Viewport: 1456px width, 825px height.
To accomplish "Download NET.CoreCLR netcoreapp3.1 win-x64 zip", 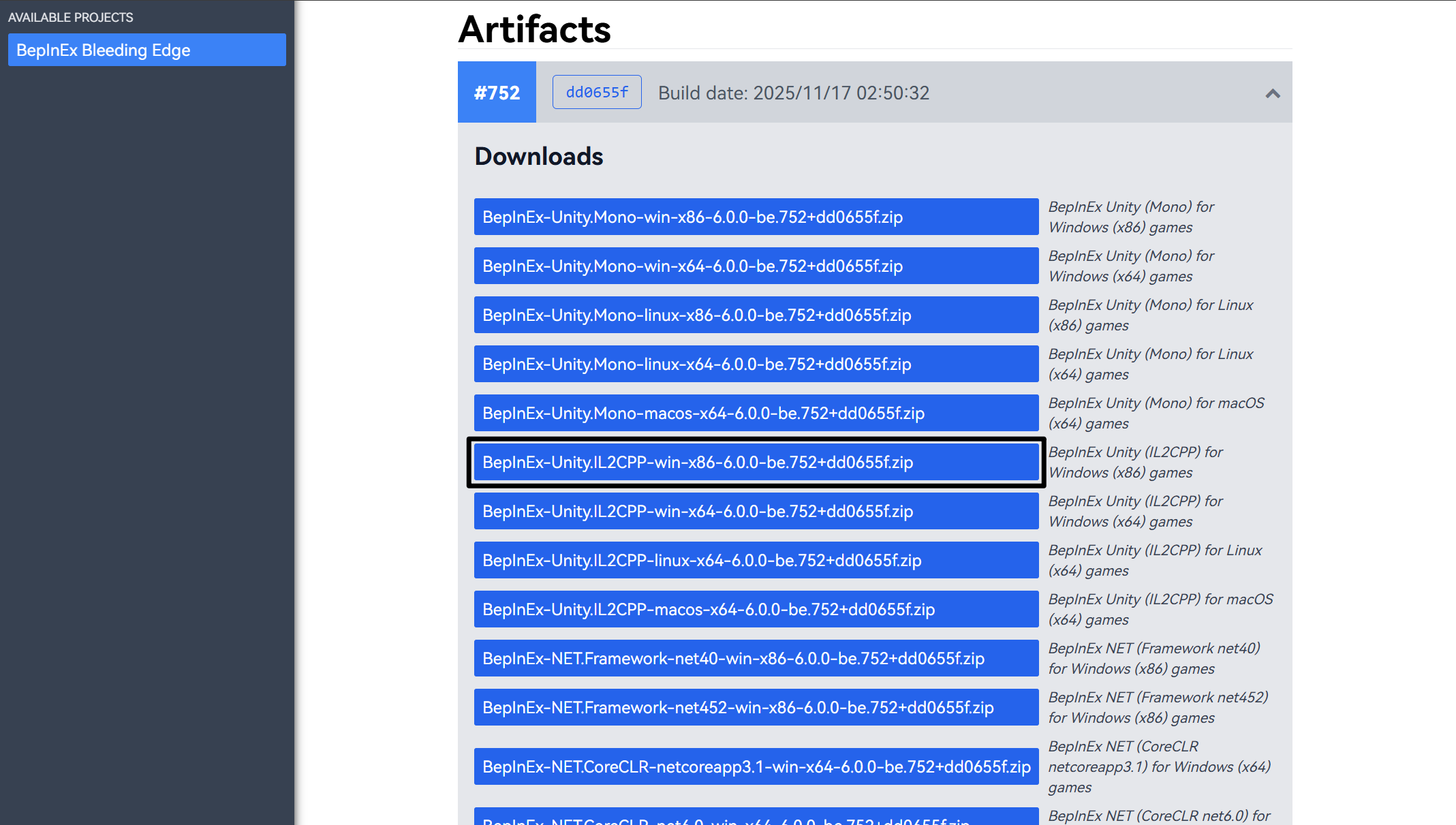I will [756, 766].
